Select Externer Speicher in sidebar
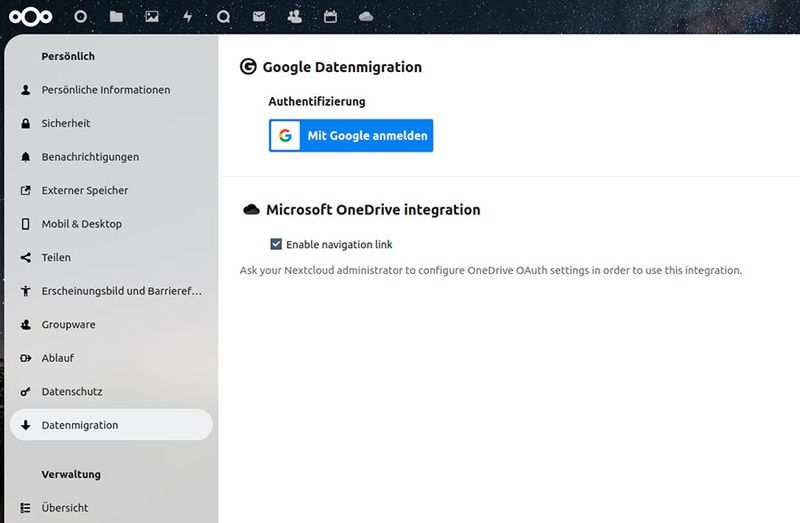Screen dimensions: 800x523 pyautogui.click(x=111, y=190)
